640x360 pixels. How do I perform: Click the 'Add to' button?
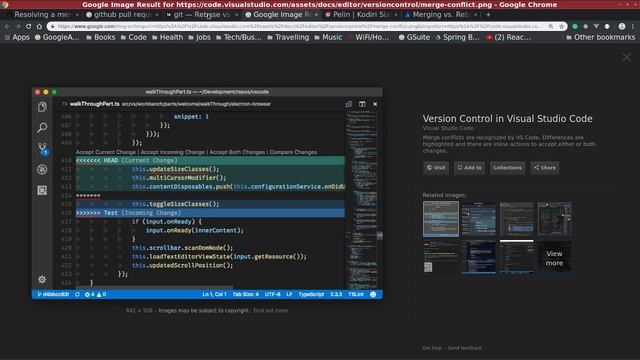point(469,168)
